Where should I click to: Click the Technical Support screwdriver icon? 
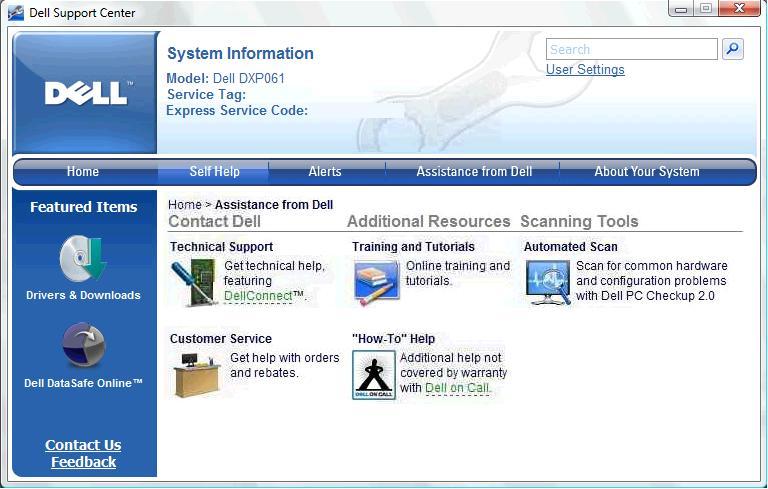click(193, 282)
